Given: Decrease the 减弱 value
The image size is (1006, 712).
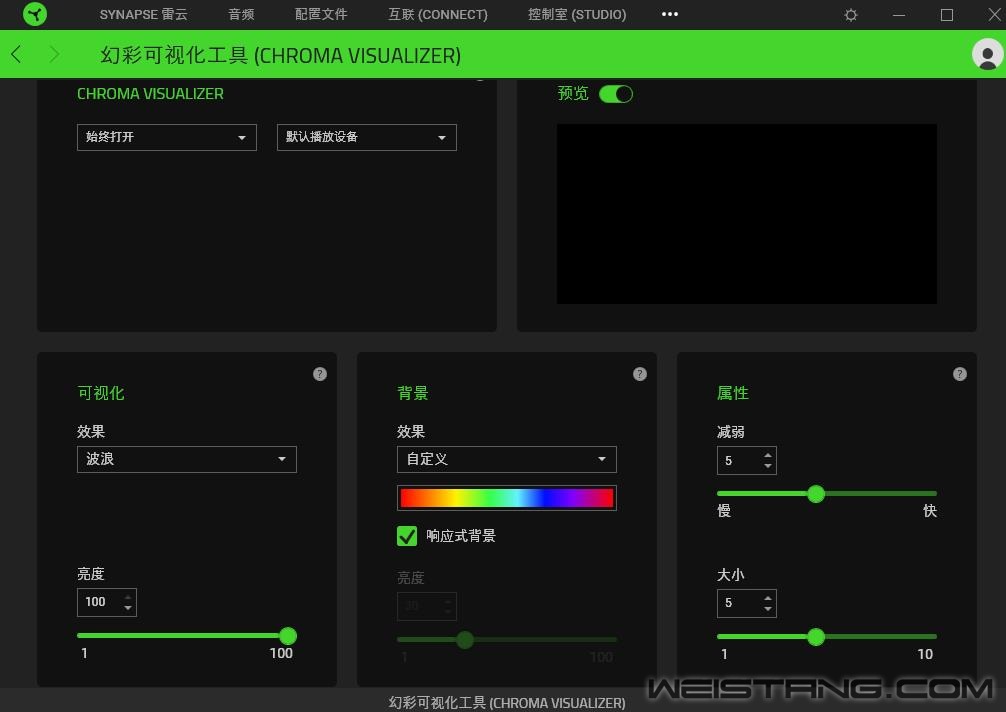Looking at the screenshot, I should [768, 466].
